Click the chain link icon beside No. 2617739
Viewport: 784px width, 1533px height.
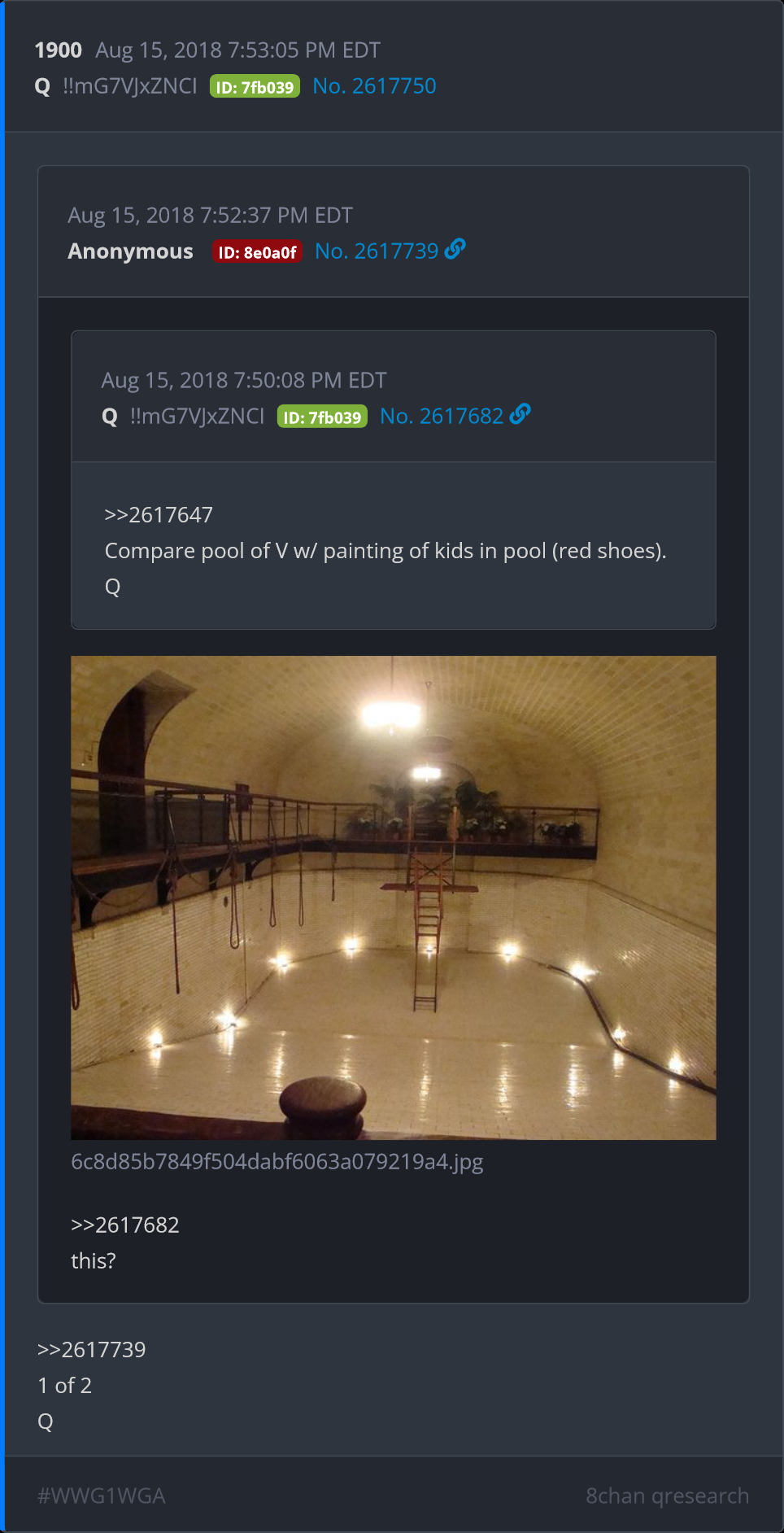coord(455,249)
